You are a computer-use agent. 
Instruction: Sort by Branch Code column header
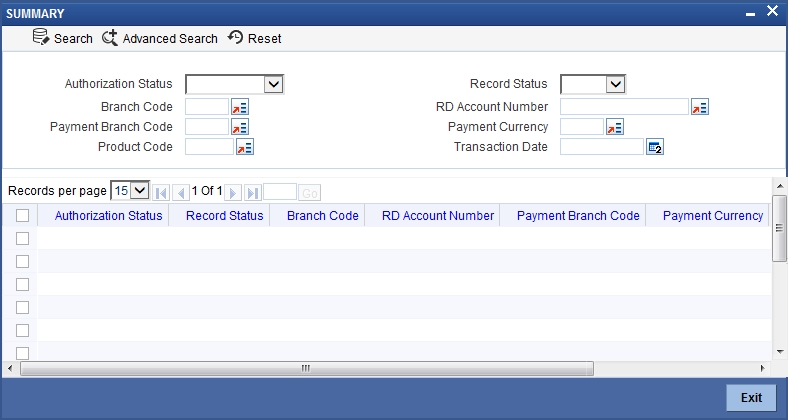323,216
